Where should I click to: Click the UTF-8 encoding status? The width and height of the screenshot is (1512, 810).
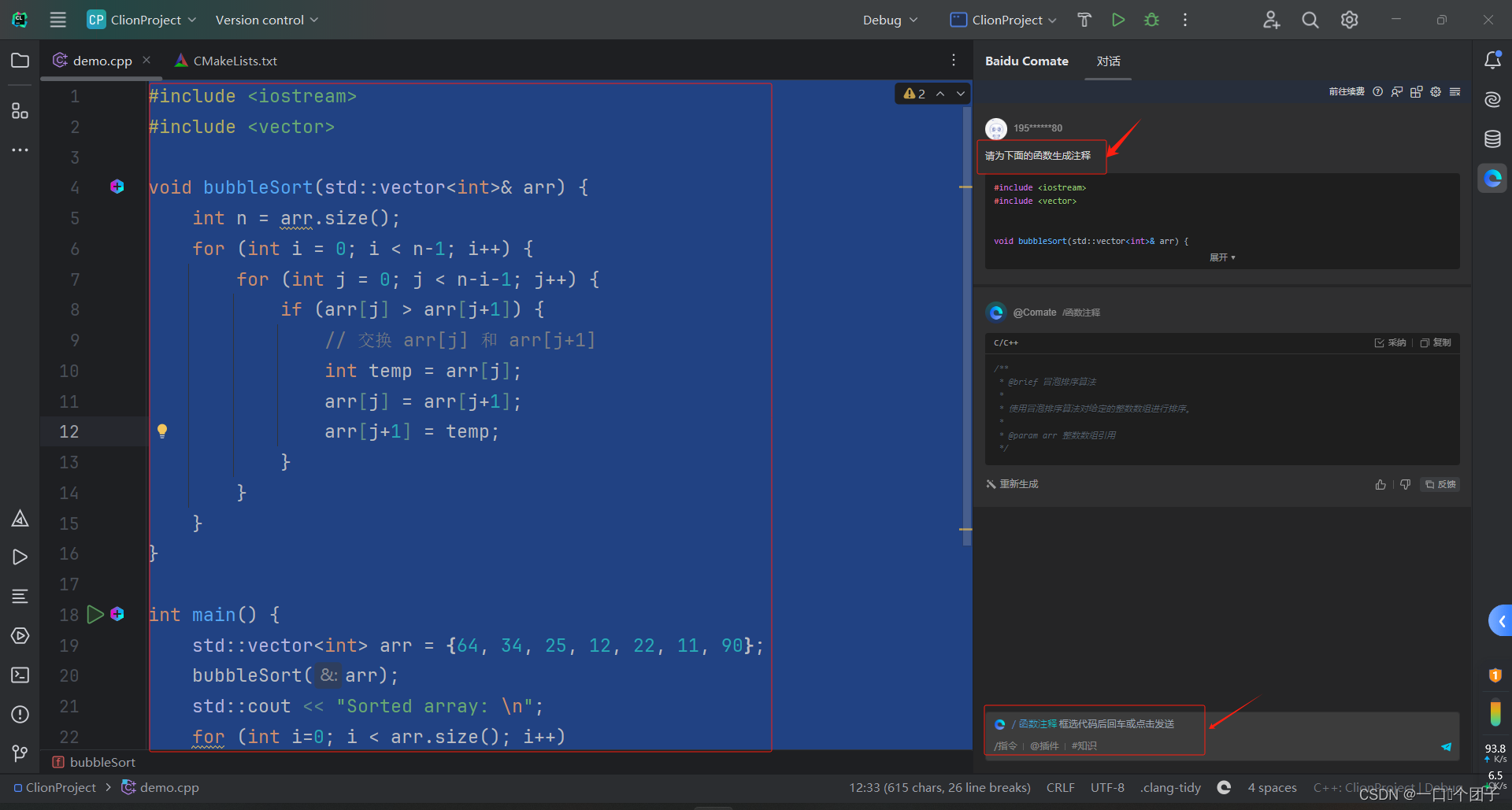(x=1107, y=787)
